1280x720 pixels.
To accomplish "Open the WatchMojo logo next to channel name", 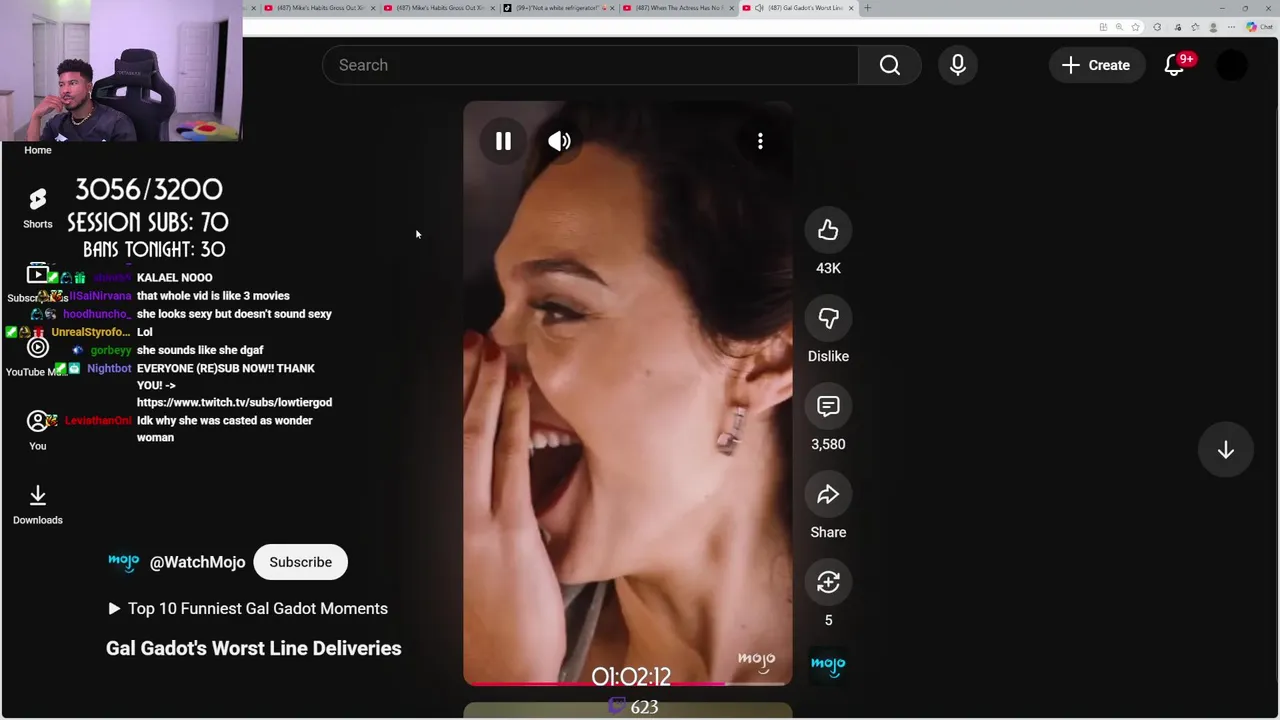I will pyautogui.click(x=123, y=562).
